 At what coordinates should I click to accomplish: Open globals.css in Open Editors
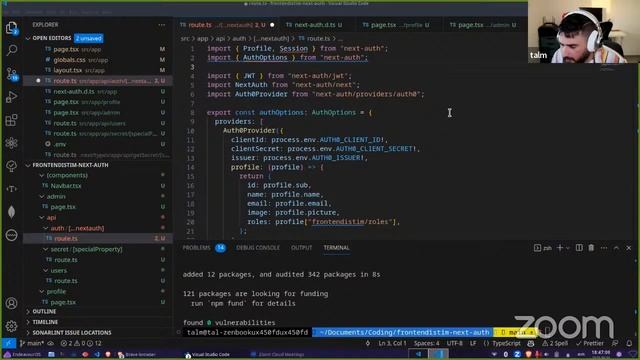pyautogui.click(x=97, y=60)
